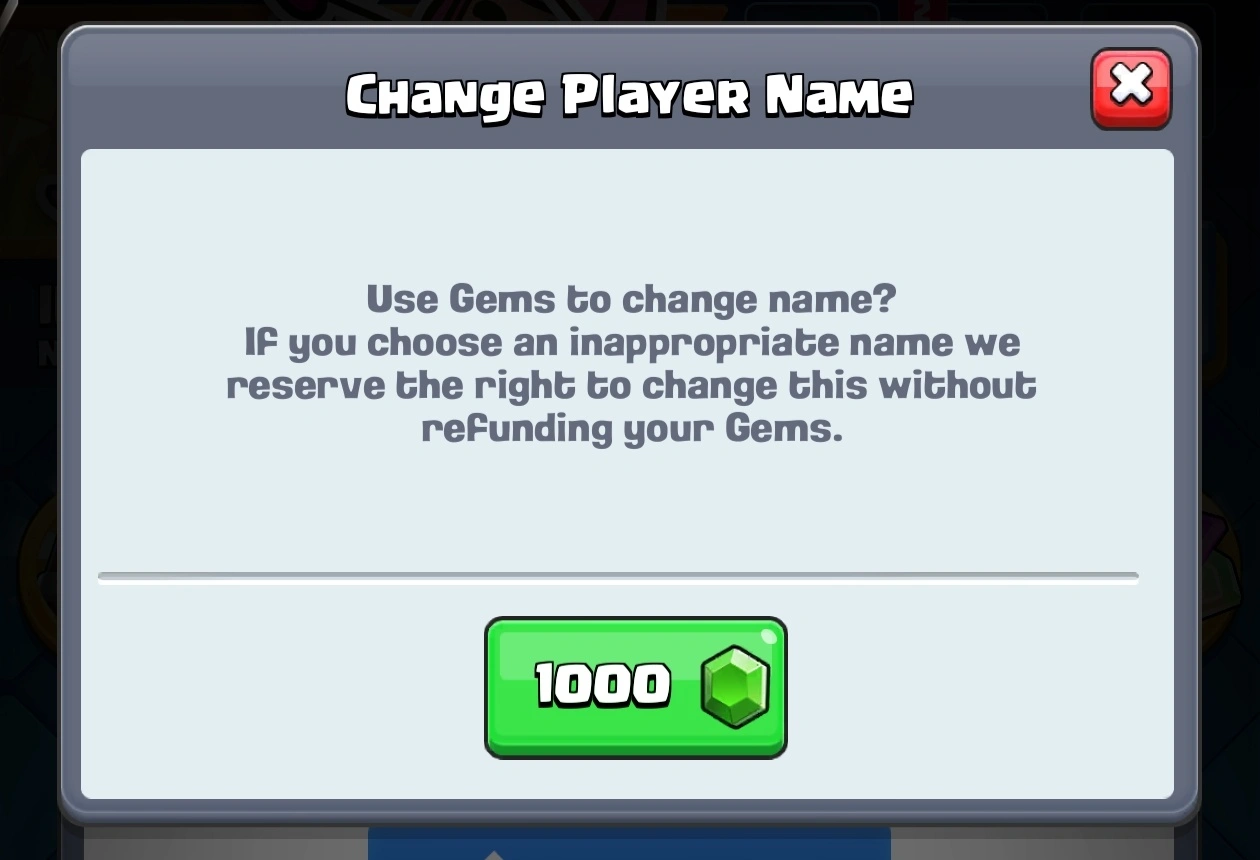The height and width of the screenshot is (860, 1260).
Task: Select the Change Player Name title
Action: pos(629,96)
